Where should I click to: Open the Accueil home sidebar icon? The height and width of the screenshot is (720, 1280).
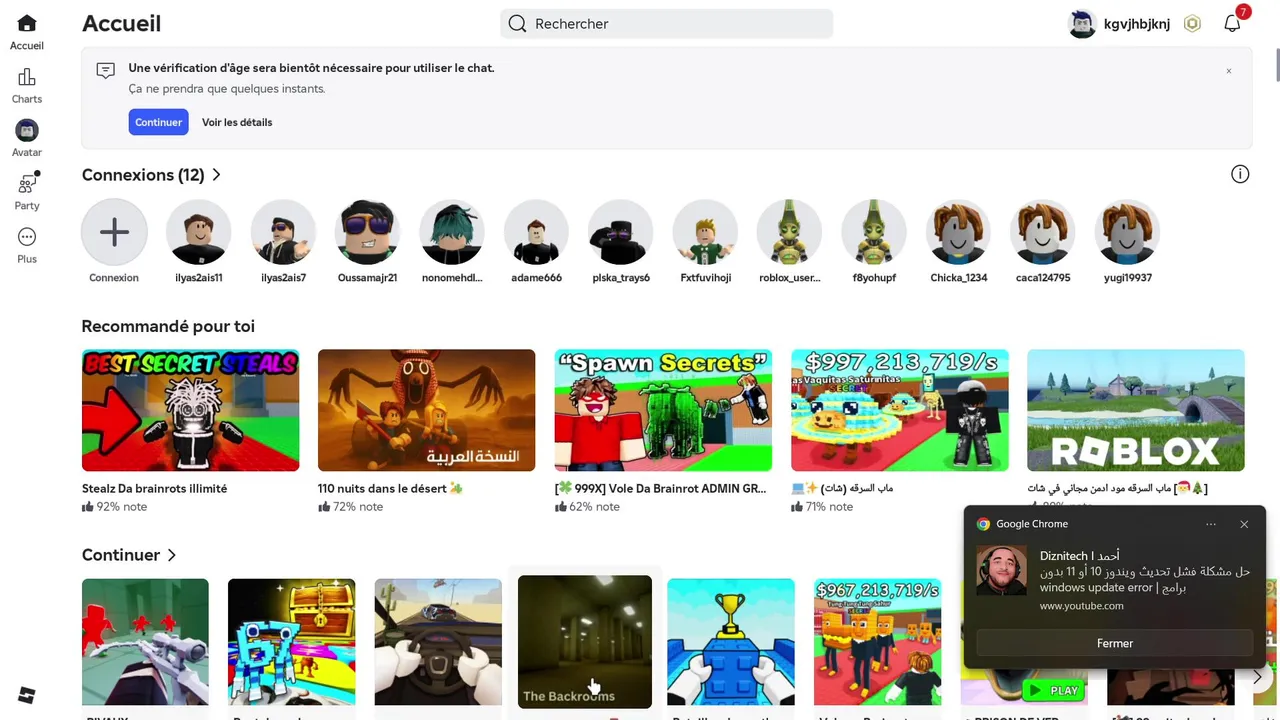[27, 24]
